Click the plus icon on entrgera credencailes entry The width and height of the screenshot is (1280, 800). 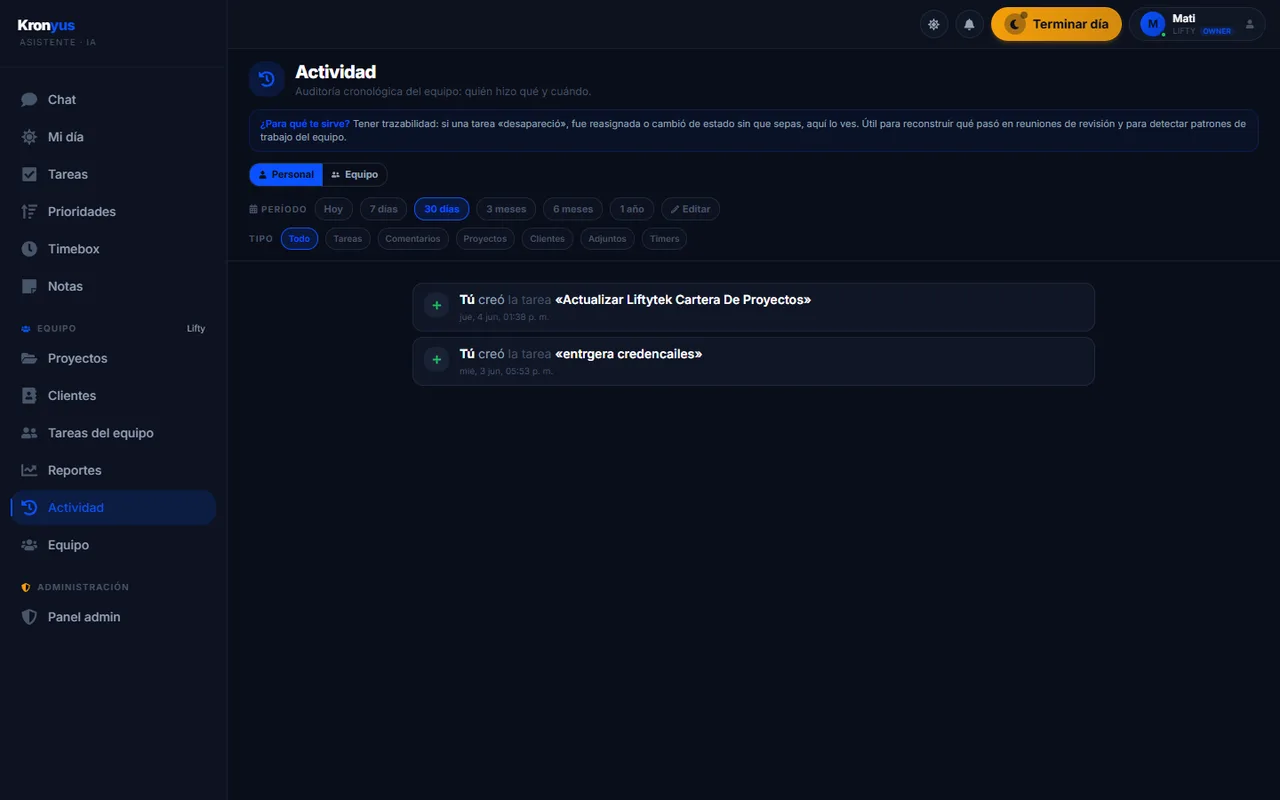(436, 359)
